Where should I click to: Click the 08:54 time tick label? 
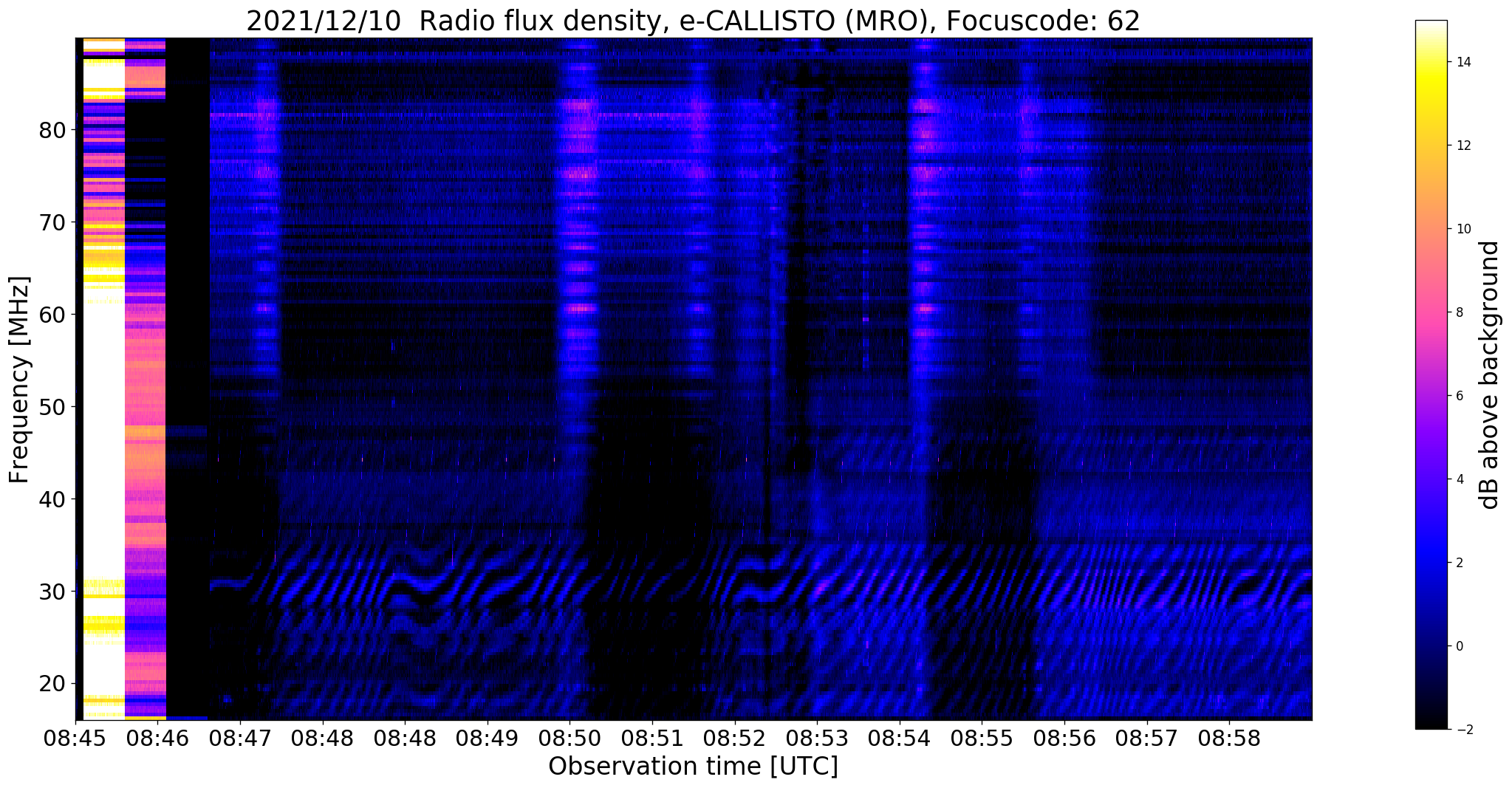[899, 737]
